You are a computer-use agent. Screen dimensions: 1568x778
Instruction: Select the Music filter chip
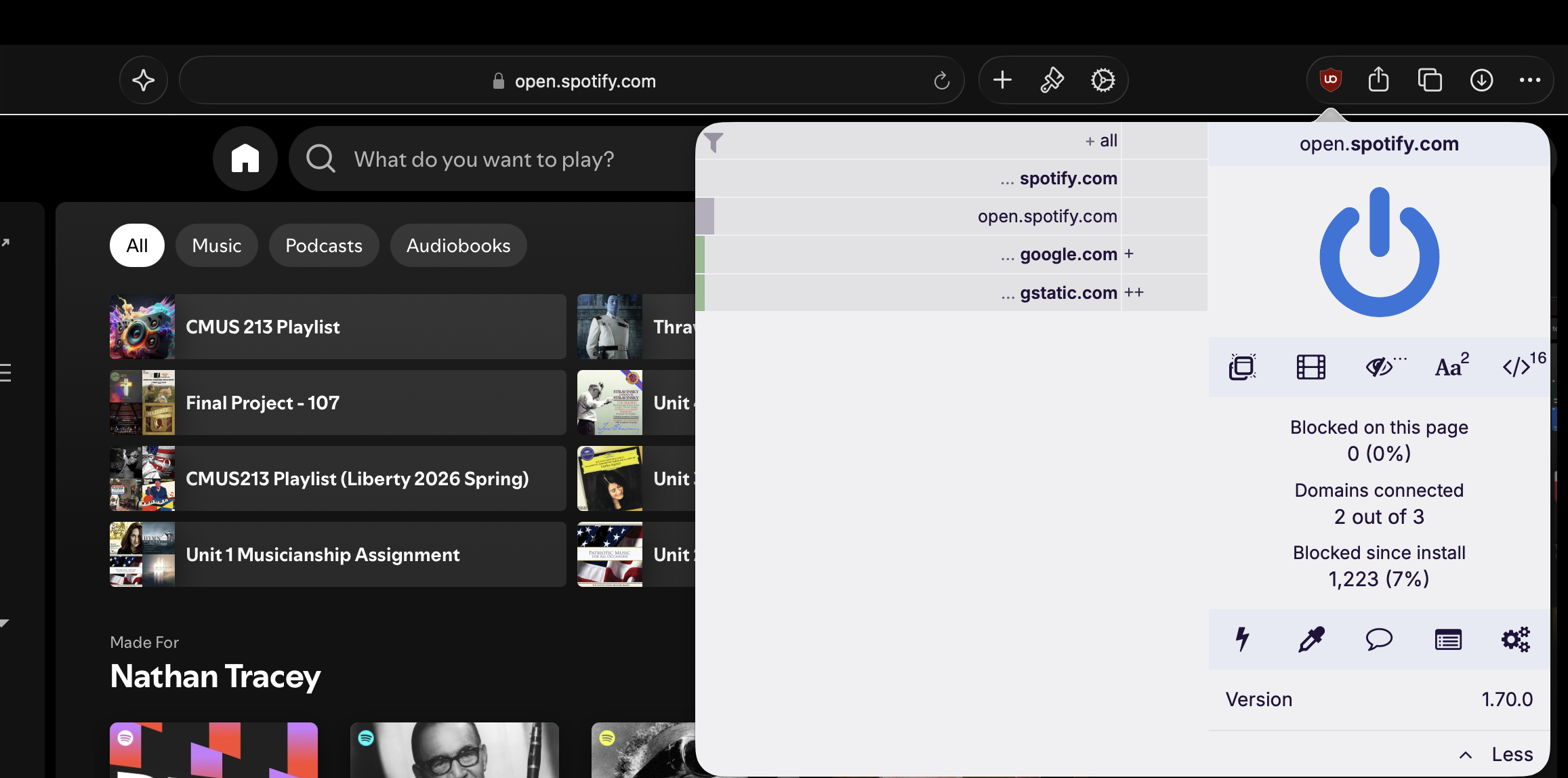217,245
